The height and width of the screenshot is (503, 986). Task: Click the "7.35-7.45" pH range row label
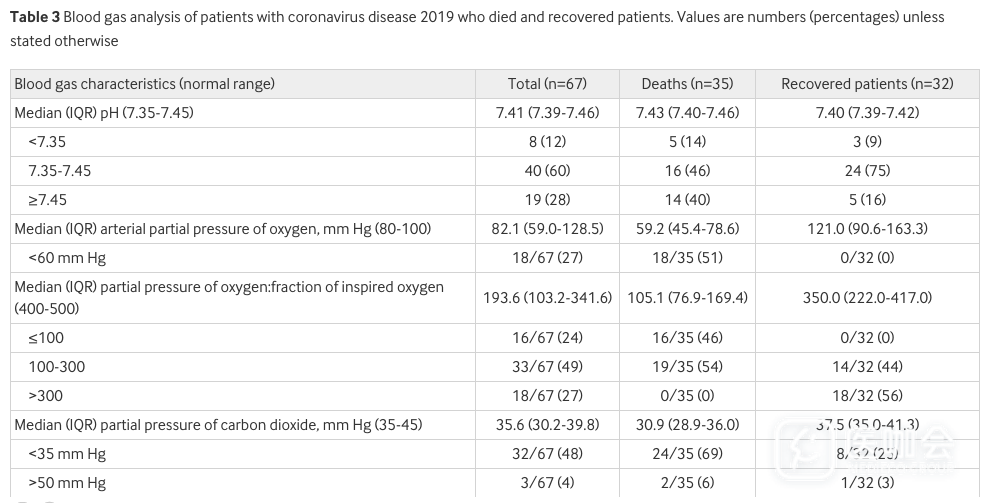point(60,171)
